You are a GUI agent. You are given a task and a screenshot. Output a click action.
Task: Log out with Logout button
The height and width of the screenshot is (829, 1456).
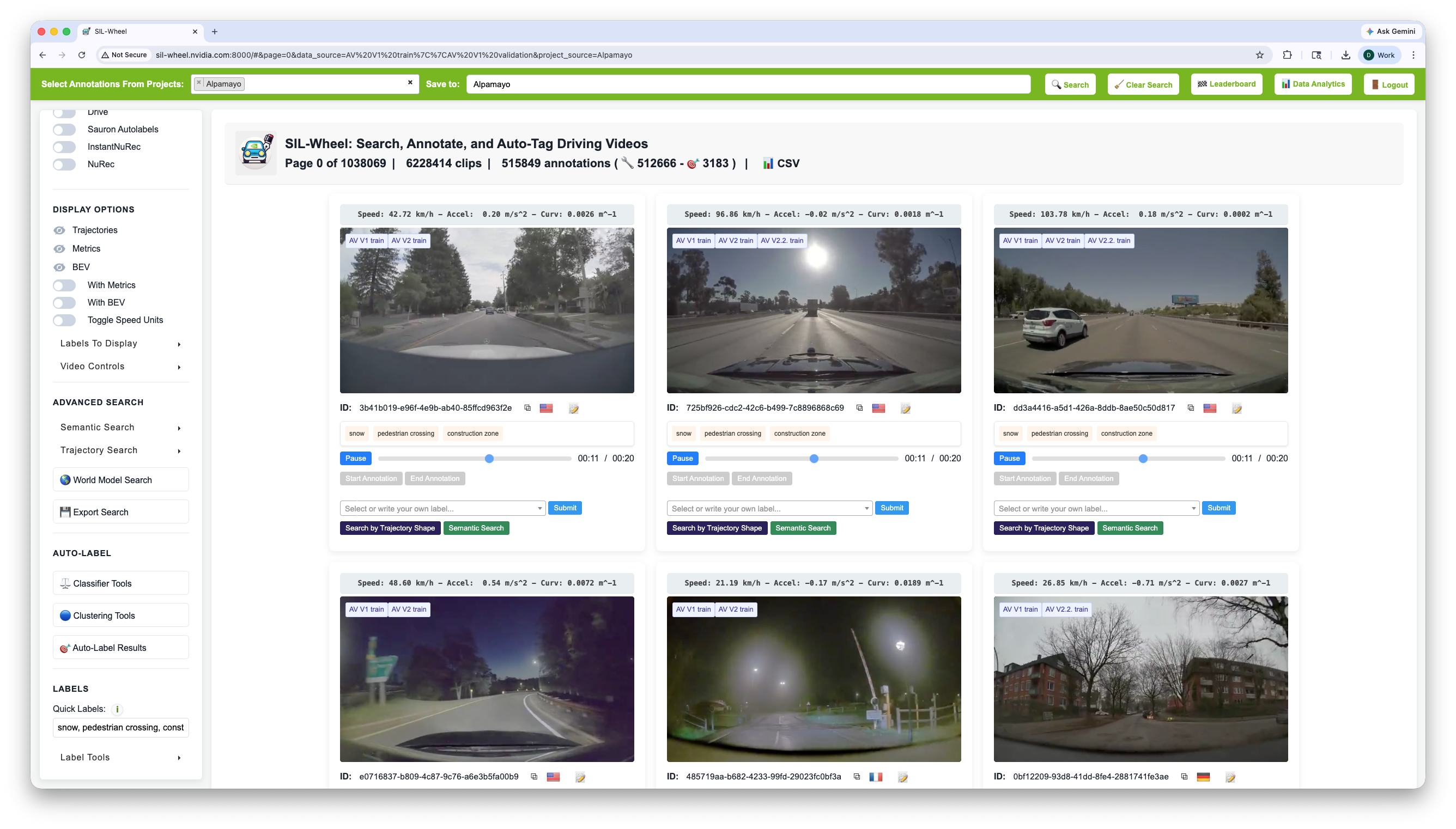click(1389, 84)
